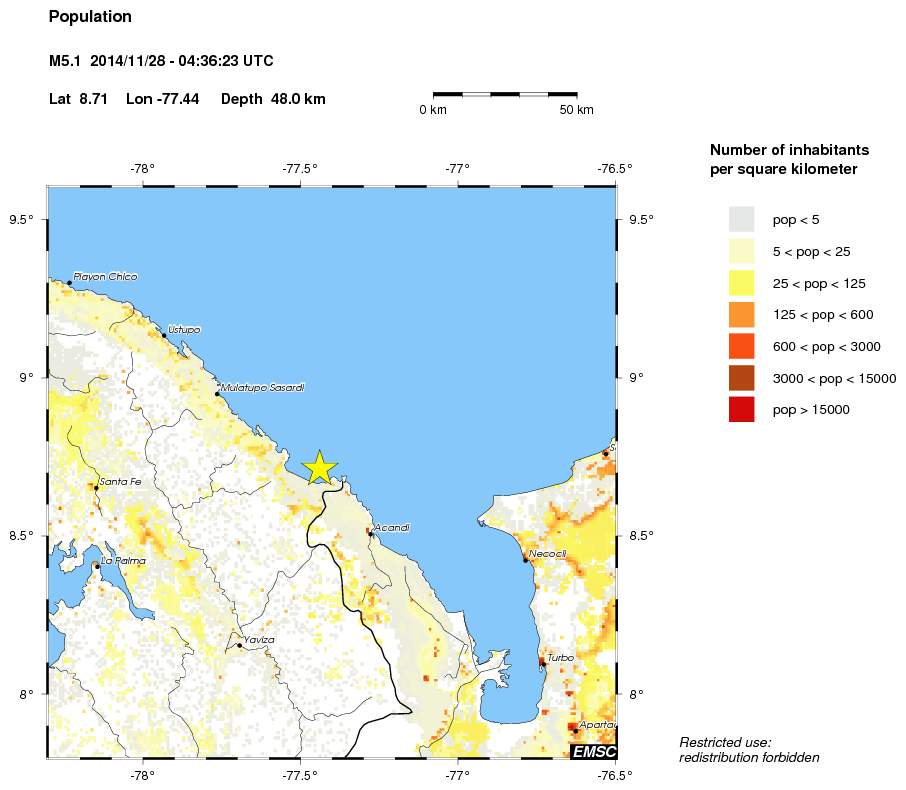Click the Turbo settlement marker
The image size is (906, 790).
[544, 663]
